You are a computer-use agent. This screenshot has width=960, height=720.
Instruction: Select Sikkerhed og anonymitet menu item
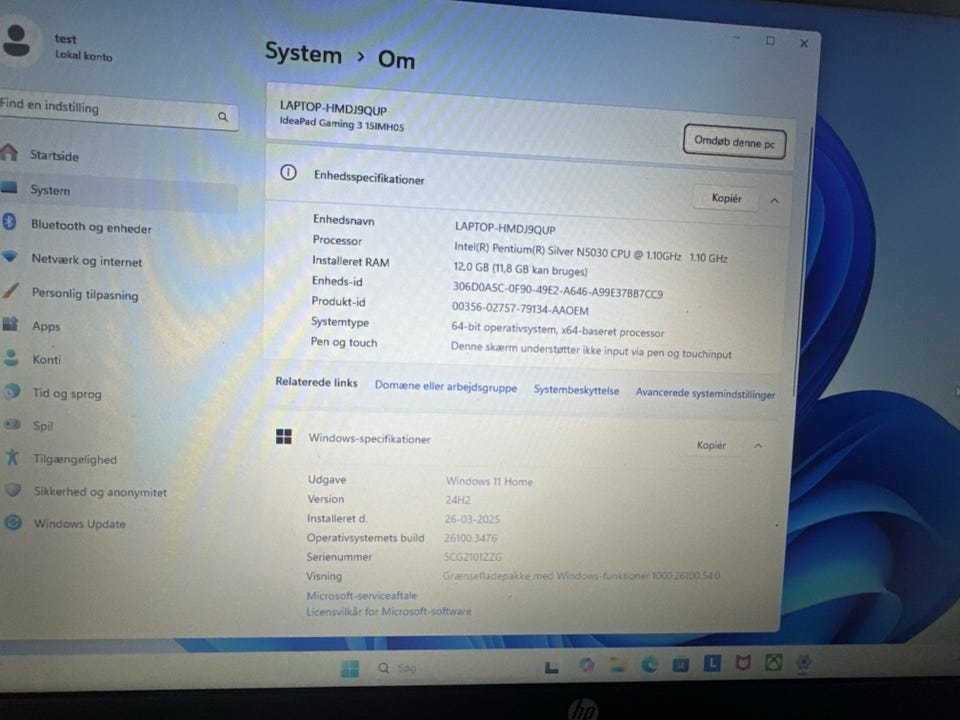click(x=100, y=492)
